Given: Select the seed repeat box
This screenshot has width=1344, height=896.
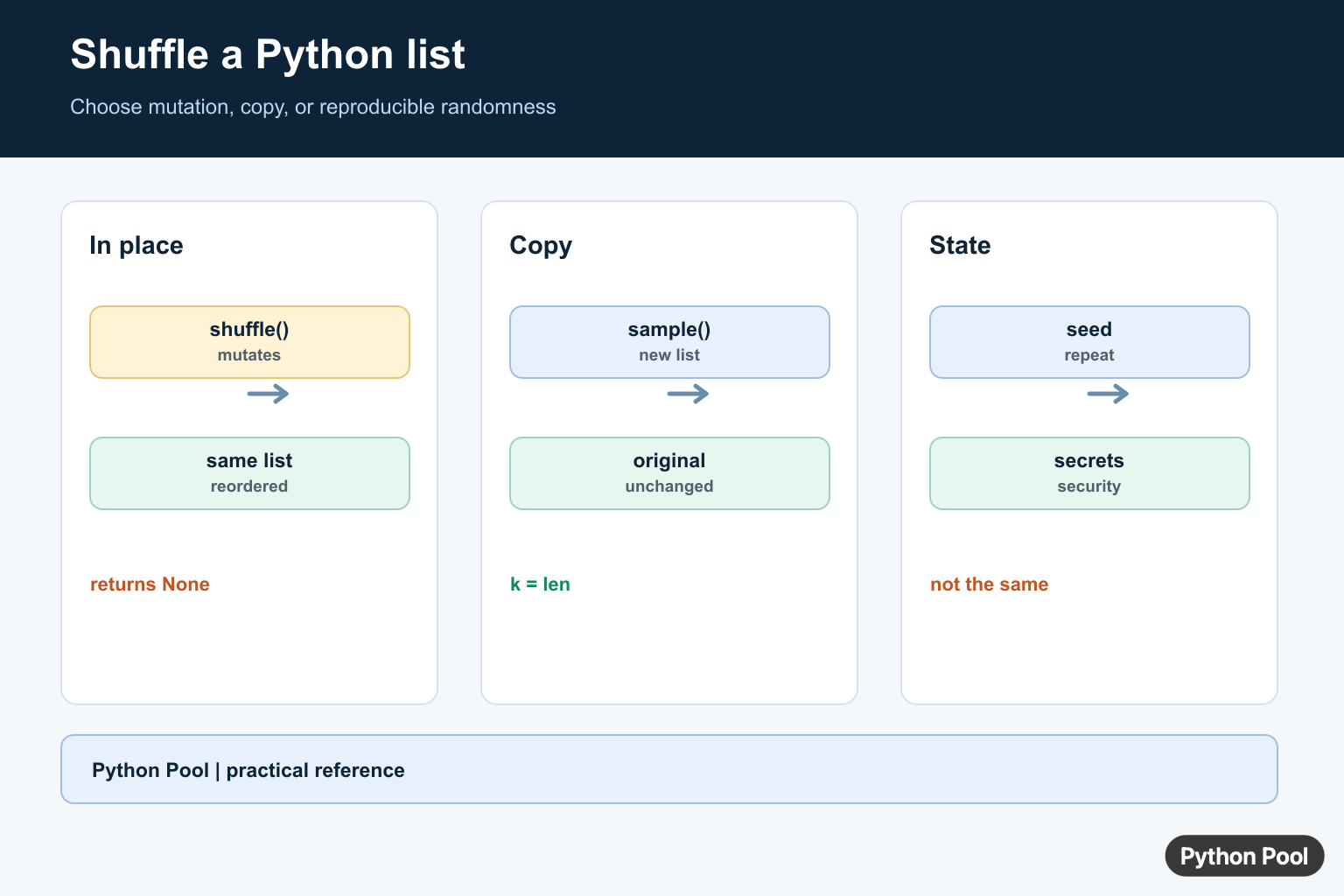Looking at the screenshot, I should (1089, 342).
